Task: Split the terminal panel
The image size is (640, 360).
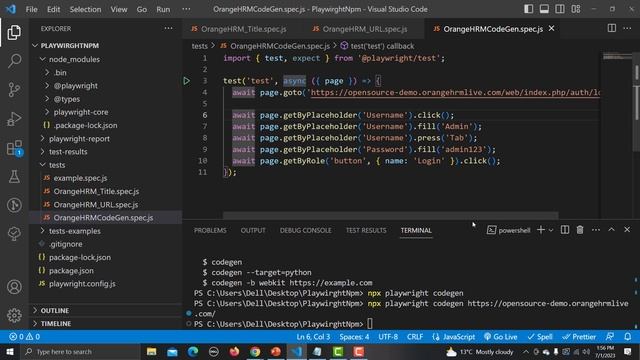Action: pyautogui.click(x=564, y=230)
